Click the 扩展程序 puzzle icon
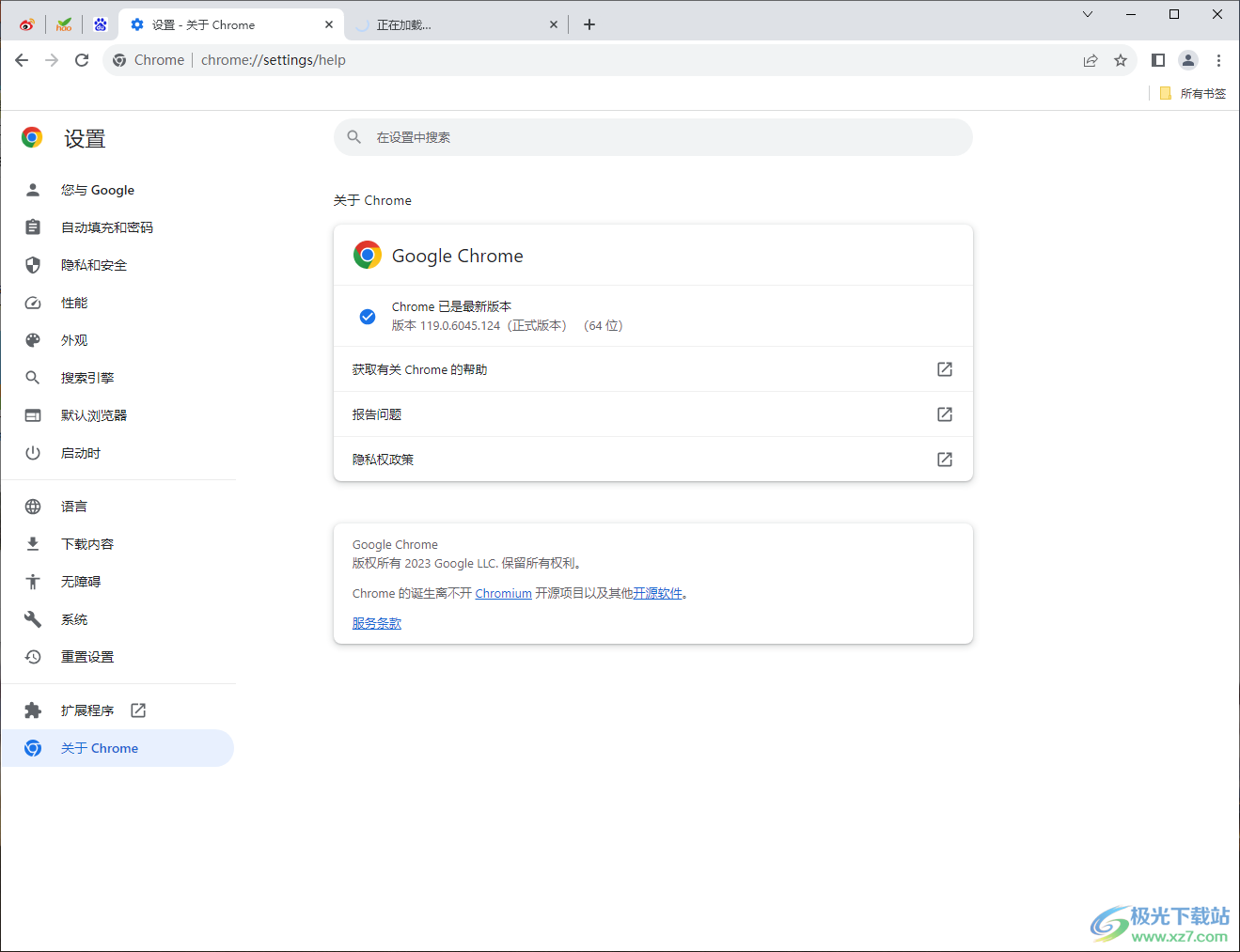Screen dimensions: 1240x952 33,710
